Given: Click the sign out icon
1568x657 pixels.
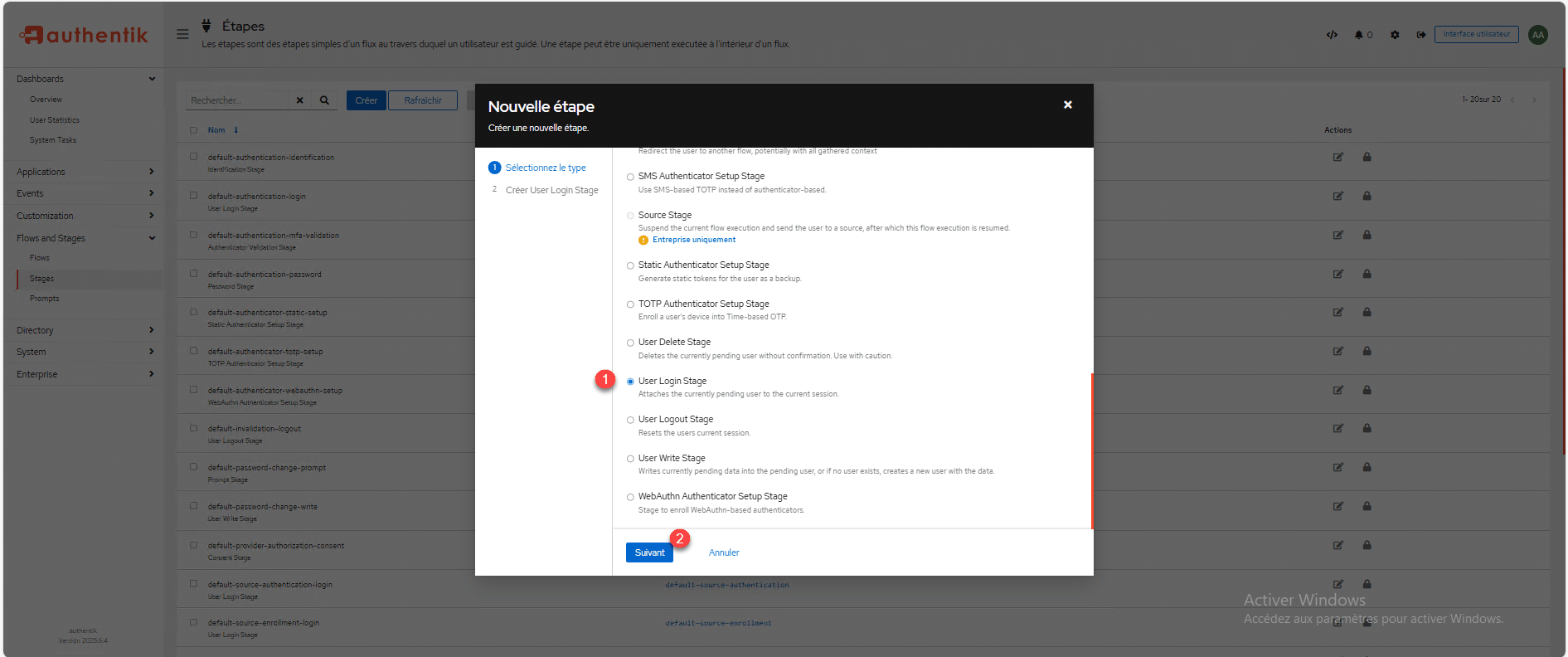Looking at the screenshot, I should [x=1421, y=35].
